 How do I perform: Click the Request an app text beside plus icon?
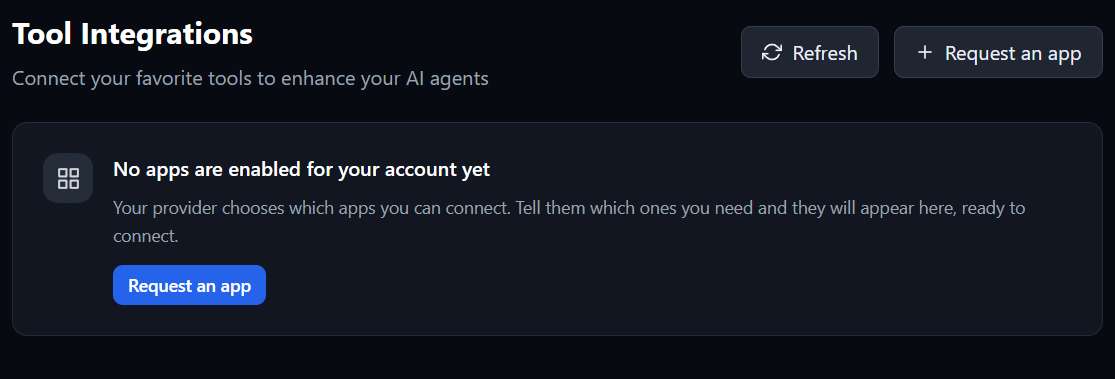pos(1013,54)
